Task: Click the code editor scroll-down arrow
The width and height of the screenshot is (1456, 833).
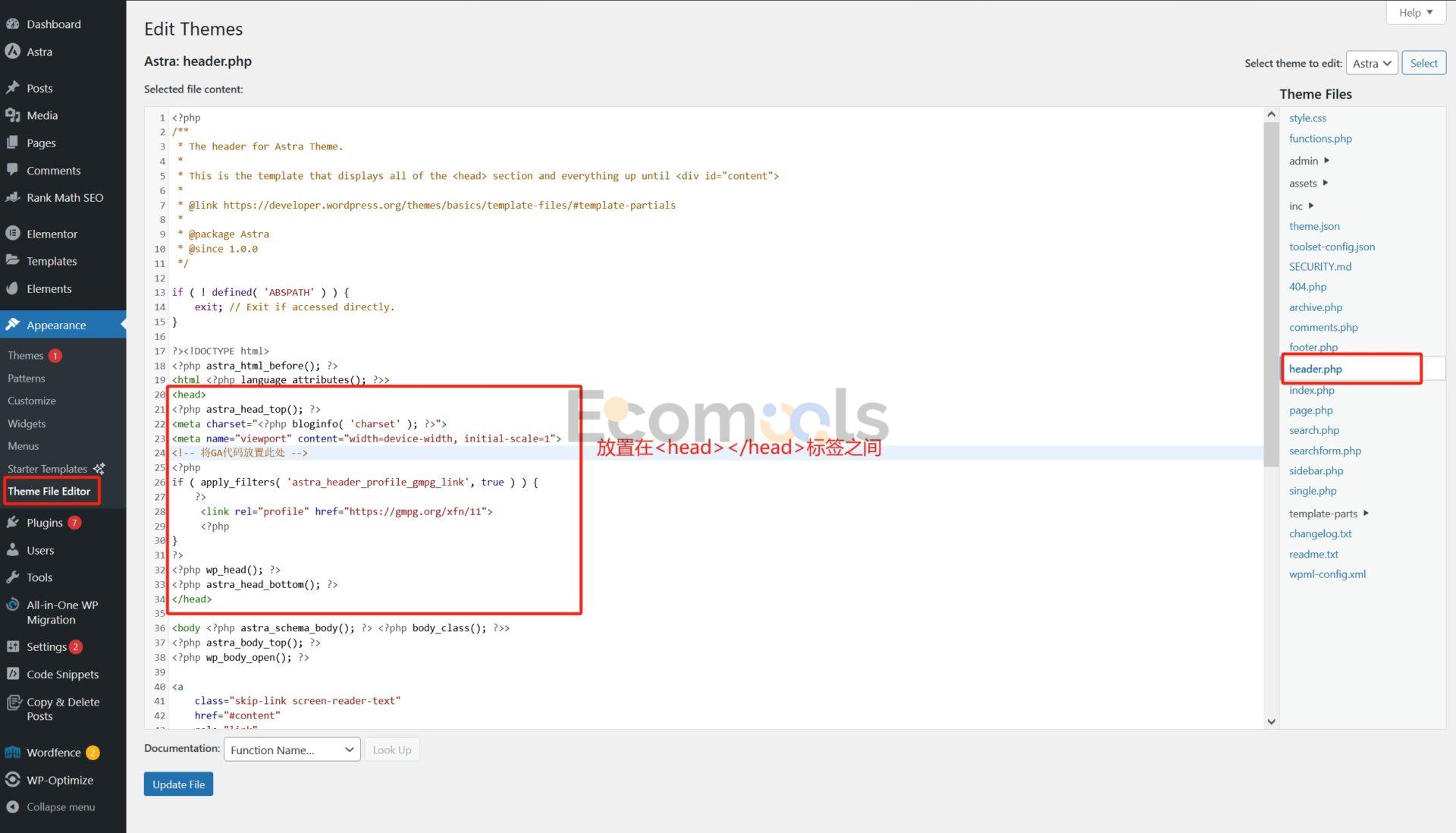Action: (x=1272, y=721)
